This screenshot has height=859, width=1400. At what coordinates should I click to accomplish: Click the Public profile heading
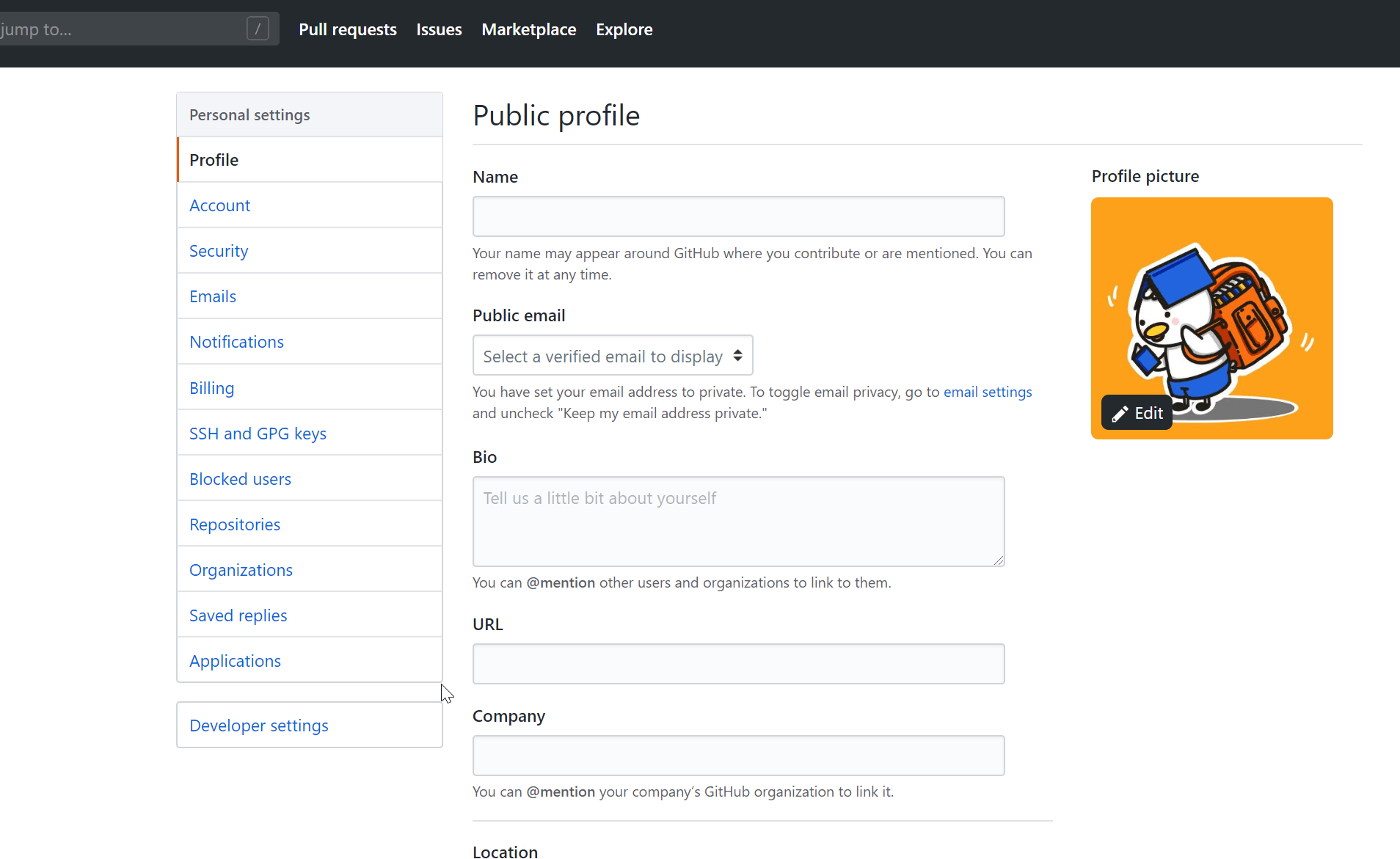(x=556, y=115)
